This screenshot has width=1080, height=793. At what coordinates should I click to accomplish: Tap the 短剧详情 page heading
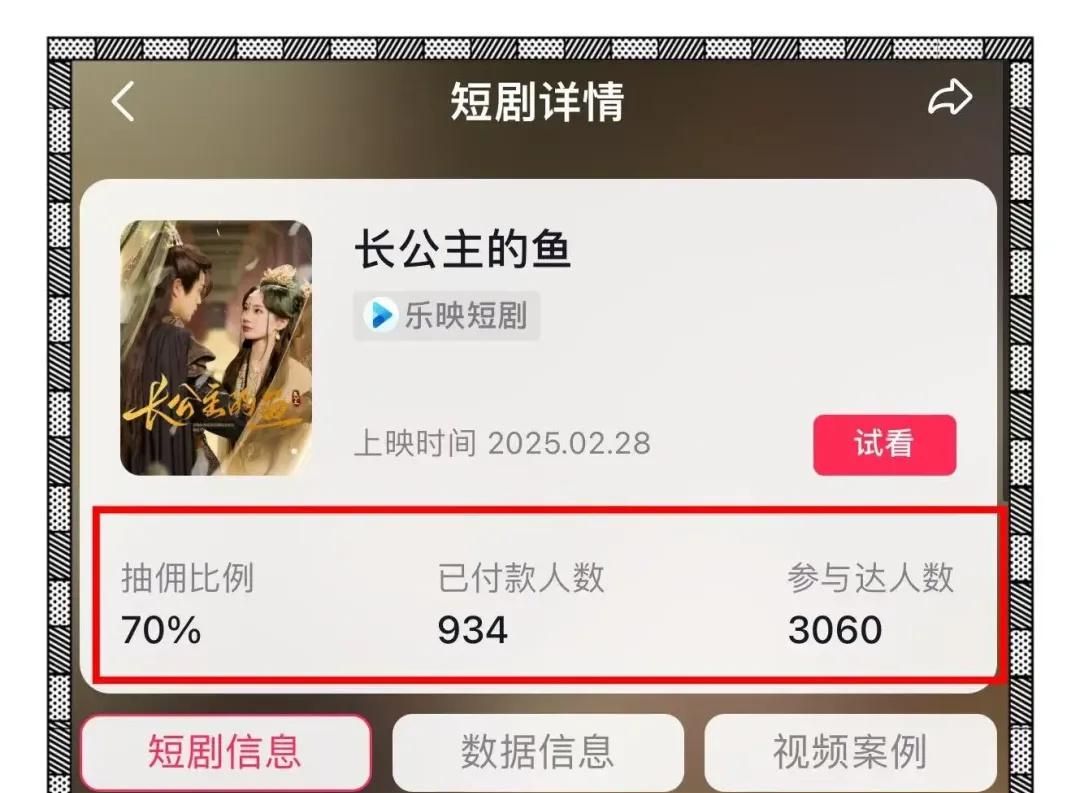coord(537,101)
